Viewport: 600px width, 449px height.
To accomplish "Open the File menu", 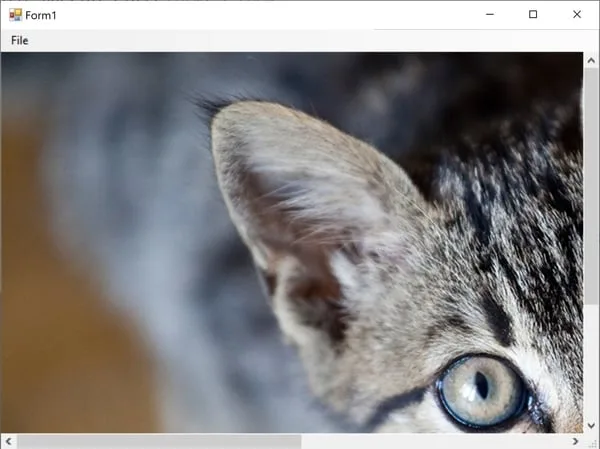I will tap(20, 40).
